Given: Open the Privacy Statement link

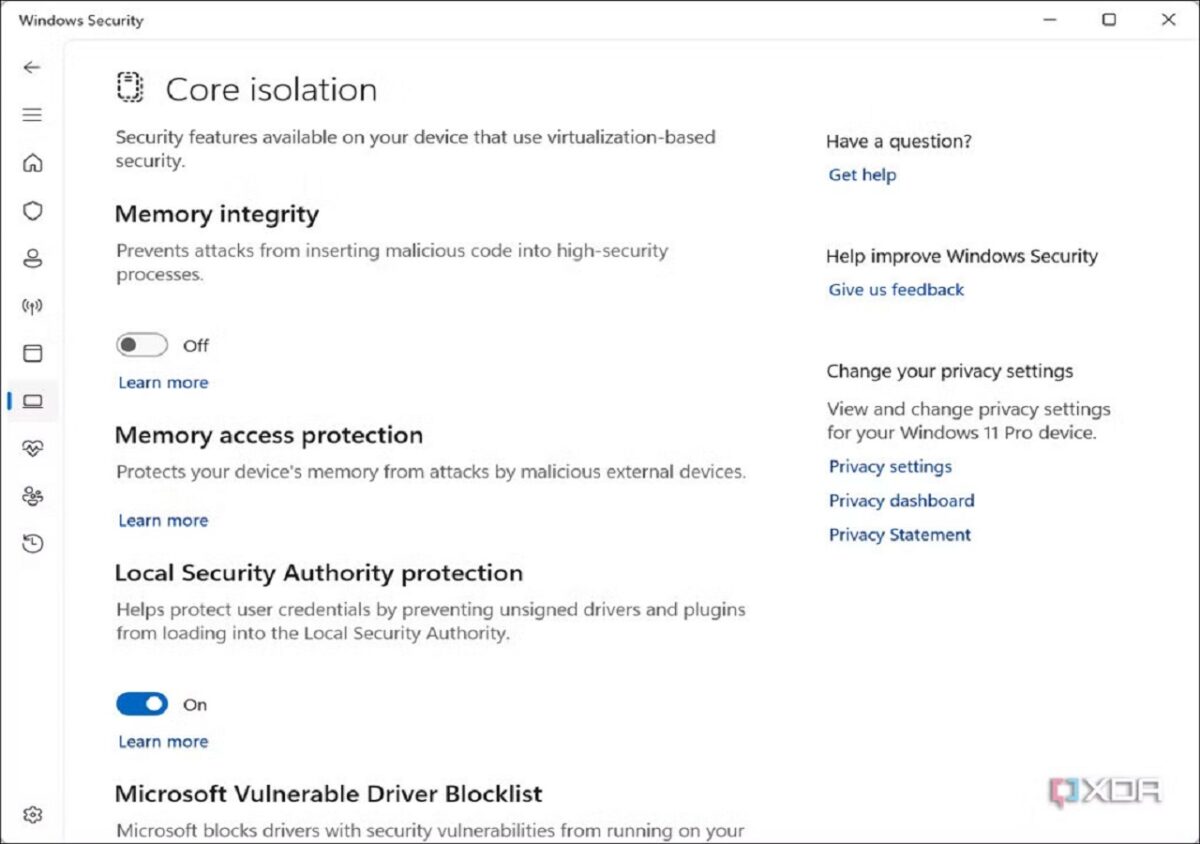Looking at the screenshot, I should [900, 535].
